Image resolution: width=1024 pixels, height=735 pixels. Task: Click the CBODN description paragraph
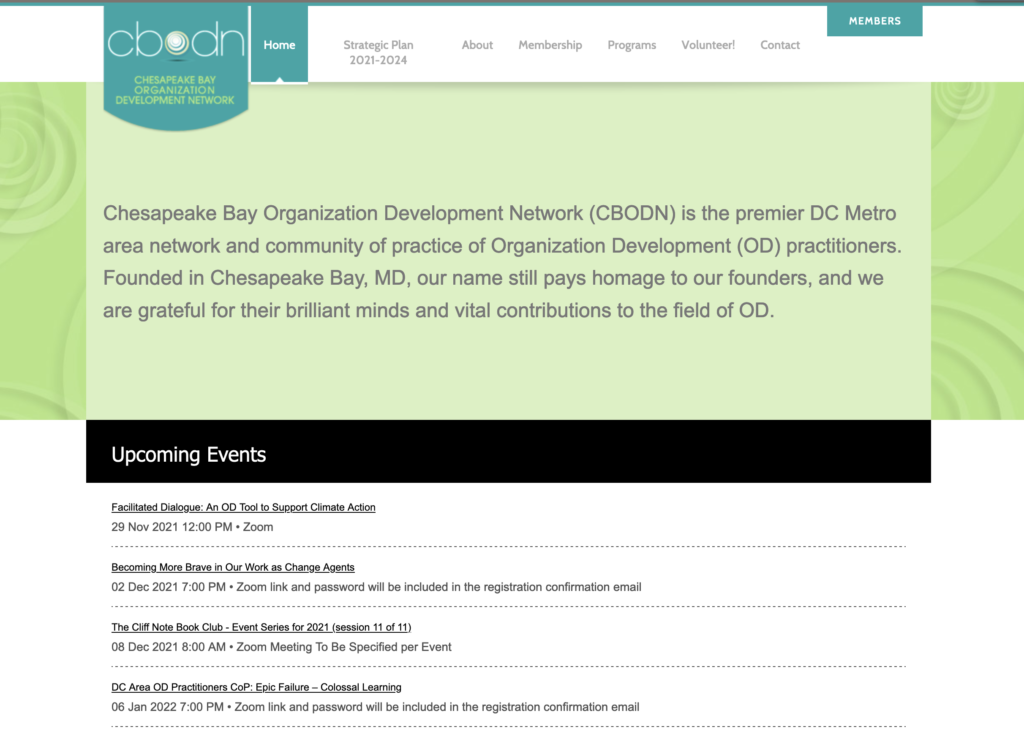tap(502, 262)
